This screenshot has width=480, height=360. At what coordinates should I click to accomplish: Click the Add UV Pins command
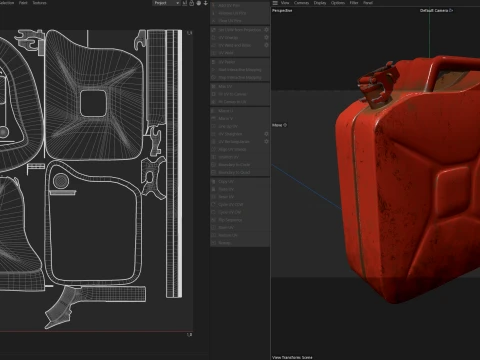(x=240, y=5)
